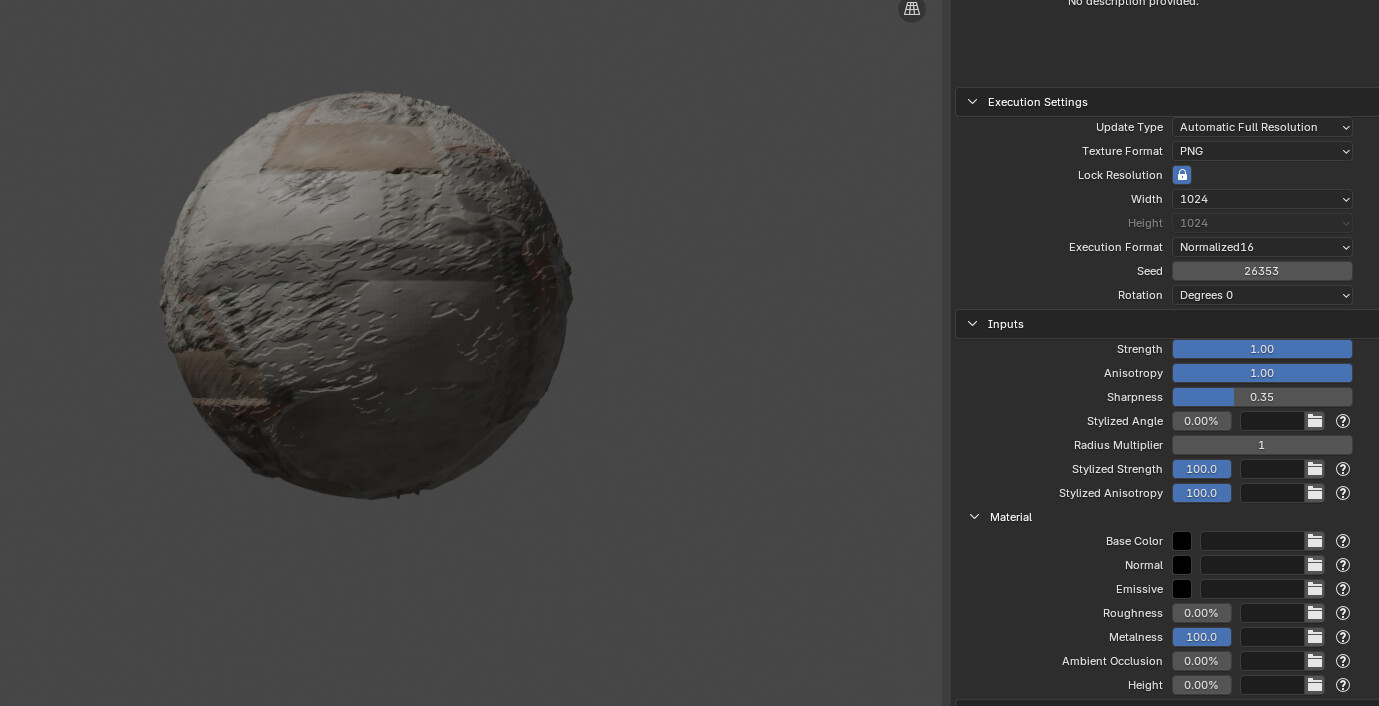Click help icon next to Metalness
This screenshot has height=706, width=1379.
tap(1343, 637)
